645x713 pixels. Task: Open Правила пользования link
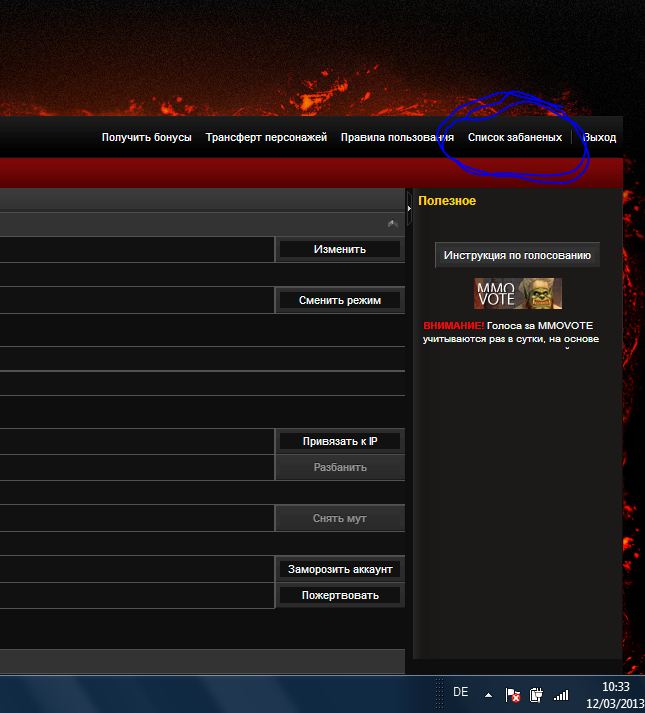[397, 137]
